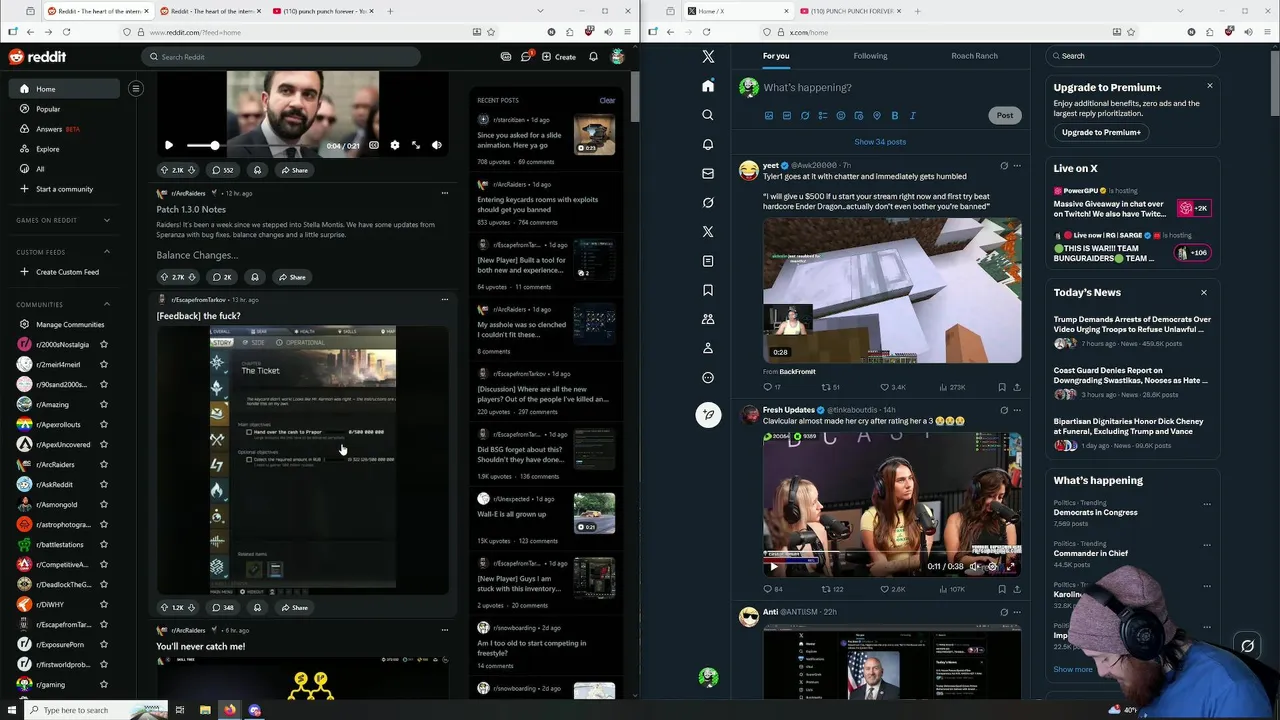Open File Explorer from taskbar

[205, 710]
